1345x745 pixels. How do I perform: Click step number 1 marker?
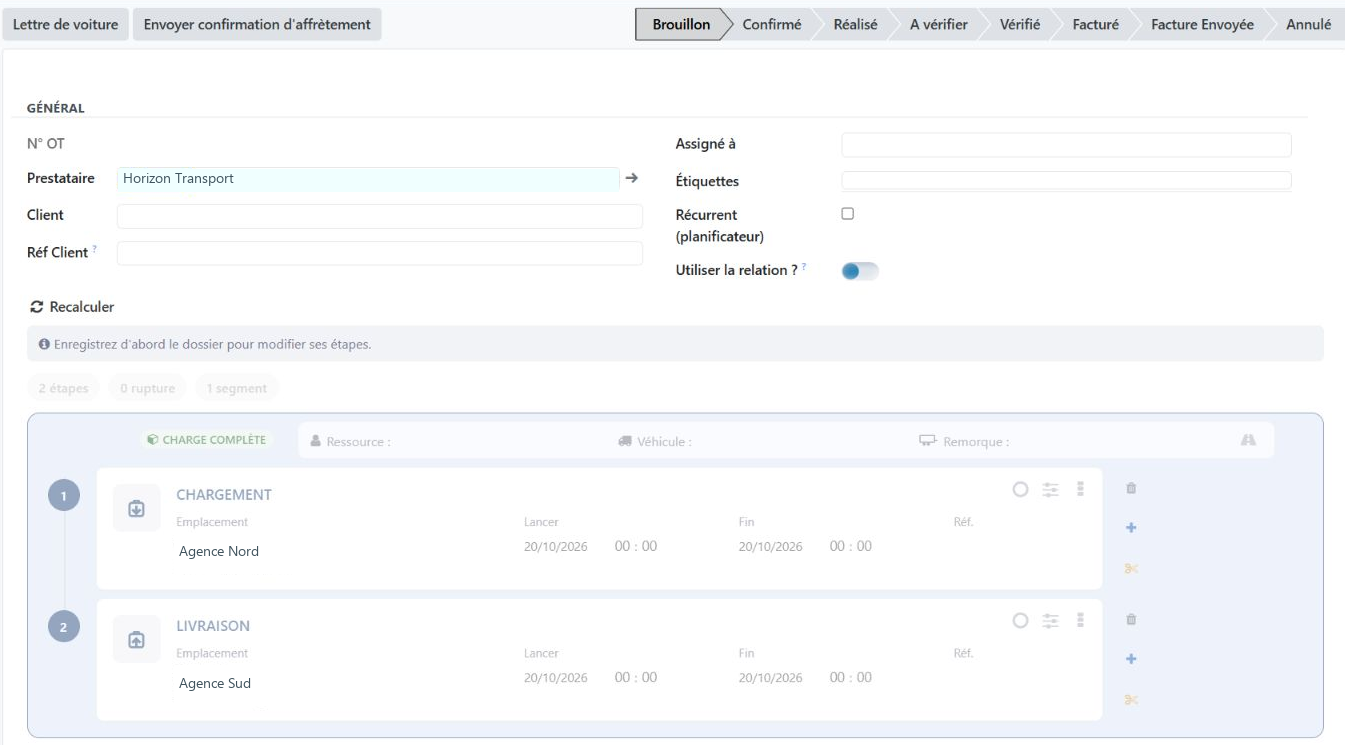(64, 496)
